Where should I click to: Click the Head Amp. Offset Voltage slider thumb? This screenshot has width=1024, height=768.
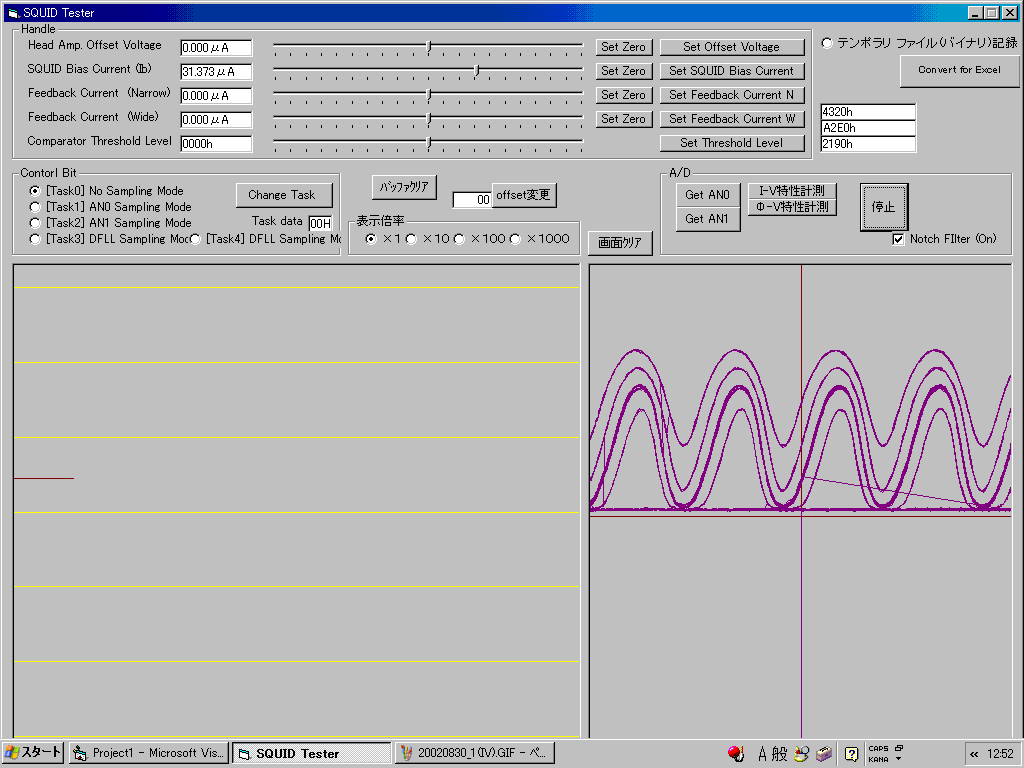pyautogui.click(x=429, y=46)
